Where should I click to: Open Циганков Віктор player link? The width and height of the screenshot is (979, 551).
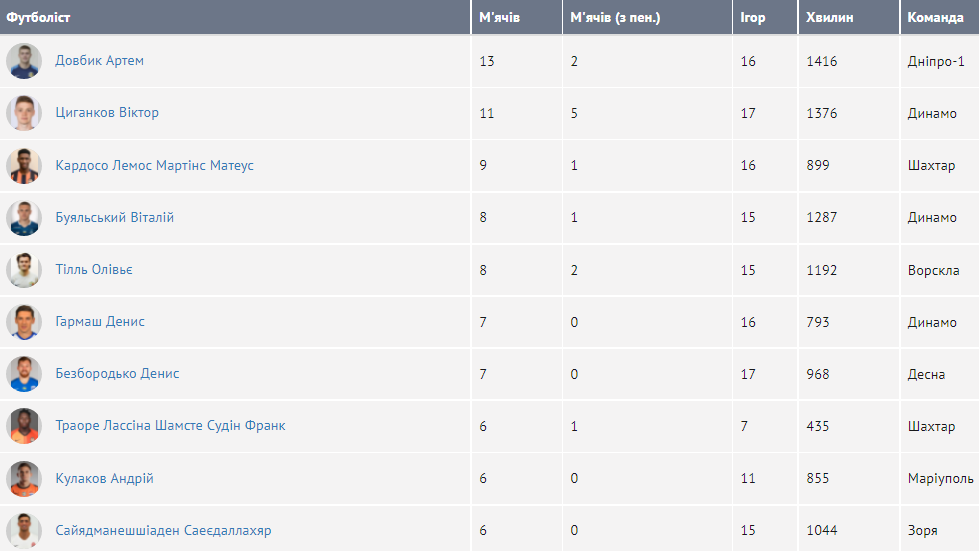pos(107,113)
